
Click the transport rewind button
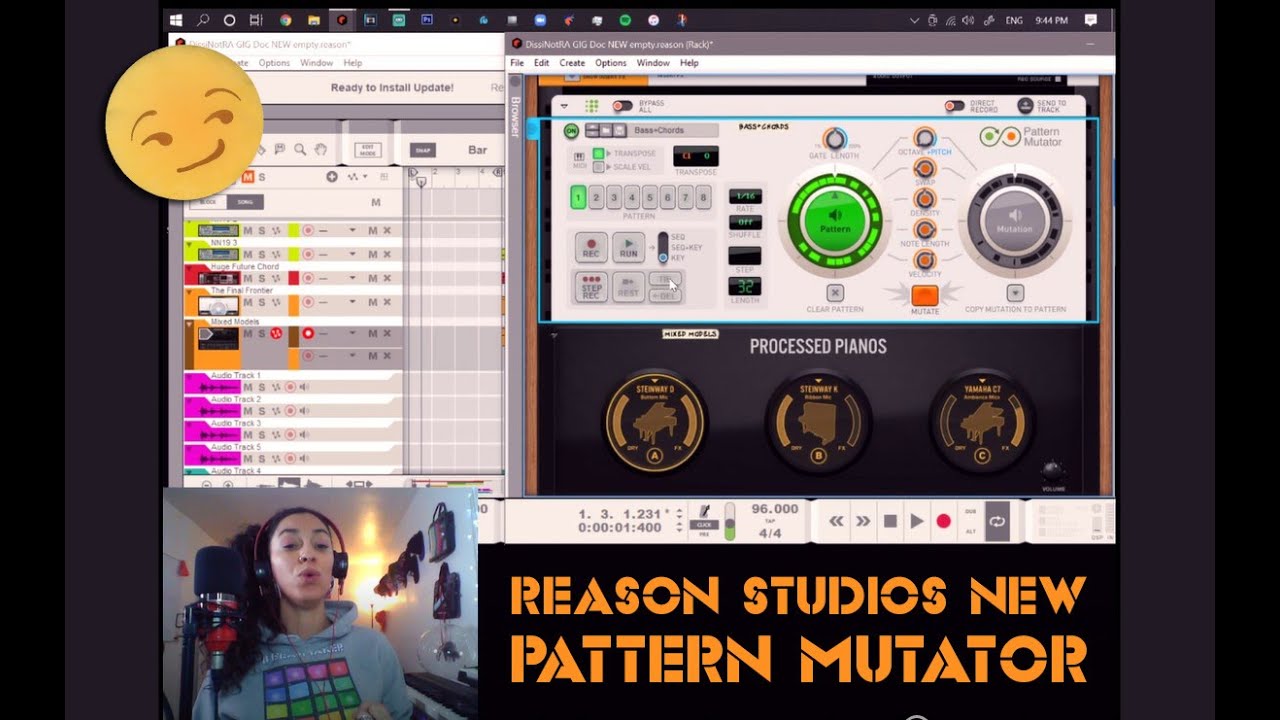[x=836, y=521]
